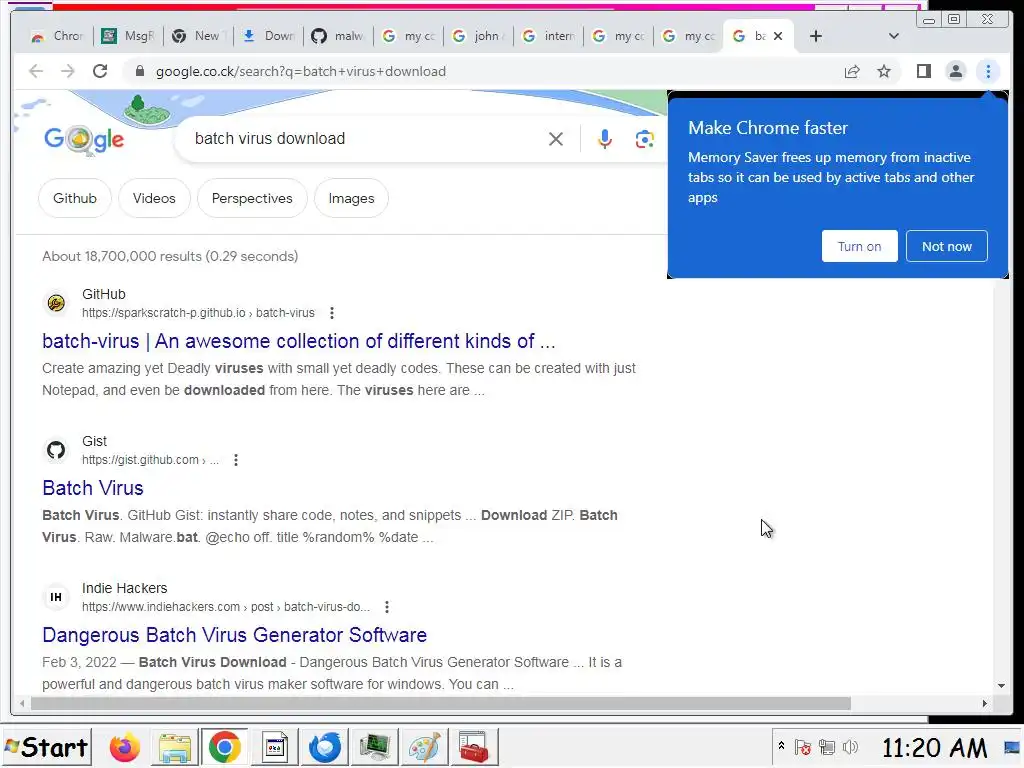The height and width of the screenshot is (768, 1024).
Task: Open the Paint palette taskbar icon
Action: click(424, 747)
